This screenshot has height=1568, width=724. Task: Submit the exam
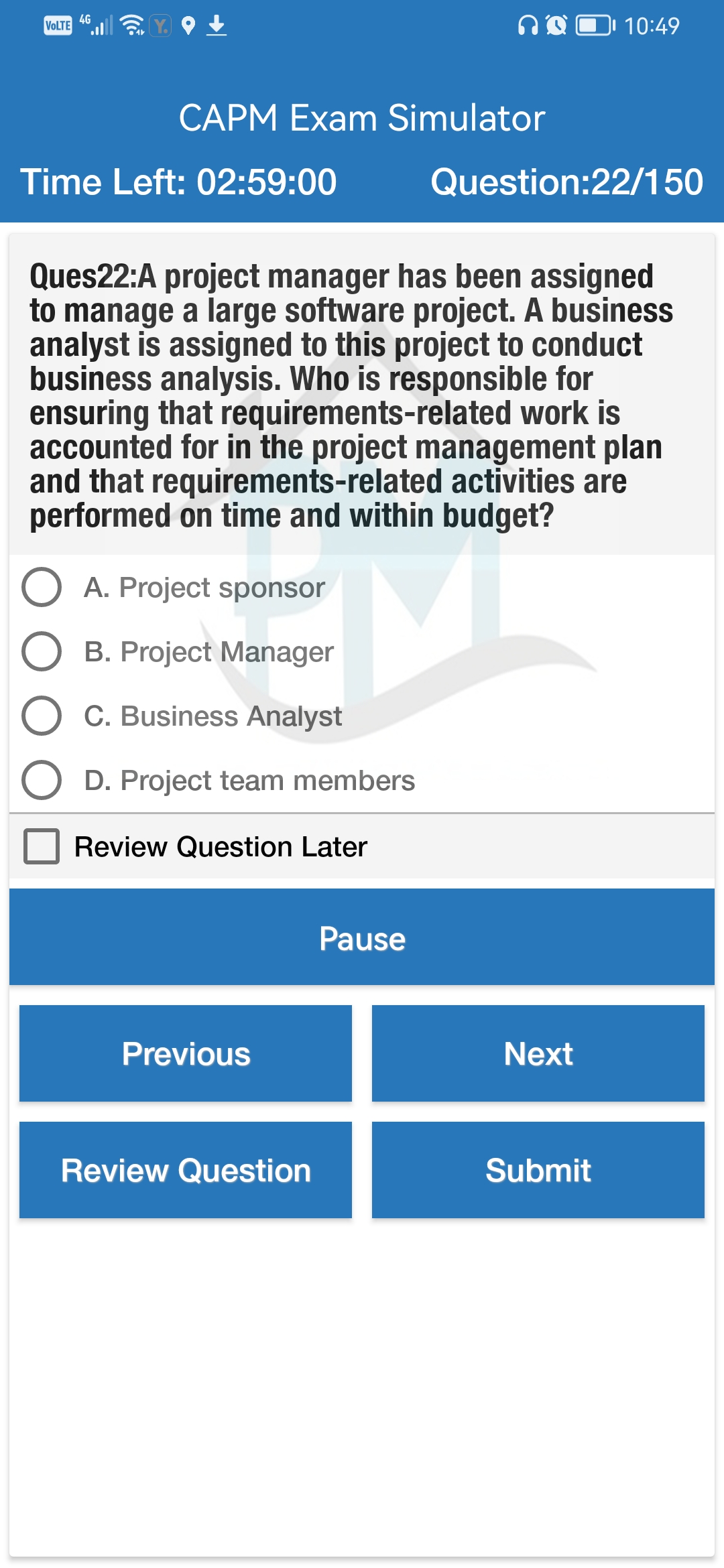(538, 1170)
